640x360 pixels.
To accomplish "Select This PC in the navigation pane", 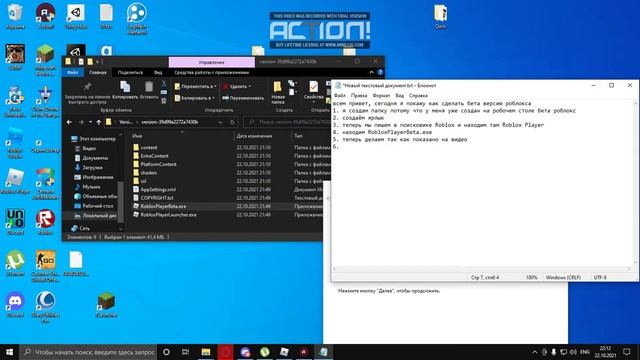I will pyautogui.click(x=93, y=139).
